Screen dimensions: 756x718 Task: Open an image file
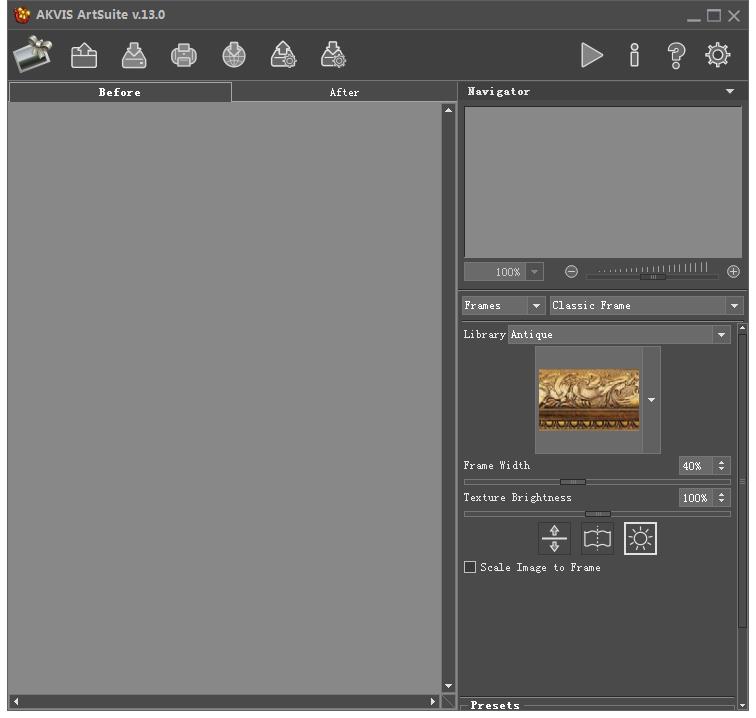point(84,55)
